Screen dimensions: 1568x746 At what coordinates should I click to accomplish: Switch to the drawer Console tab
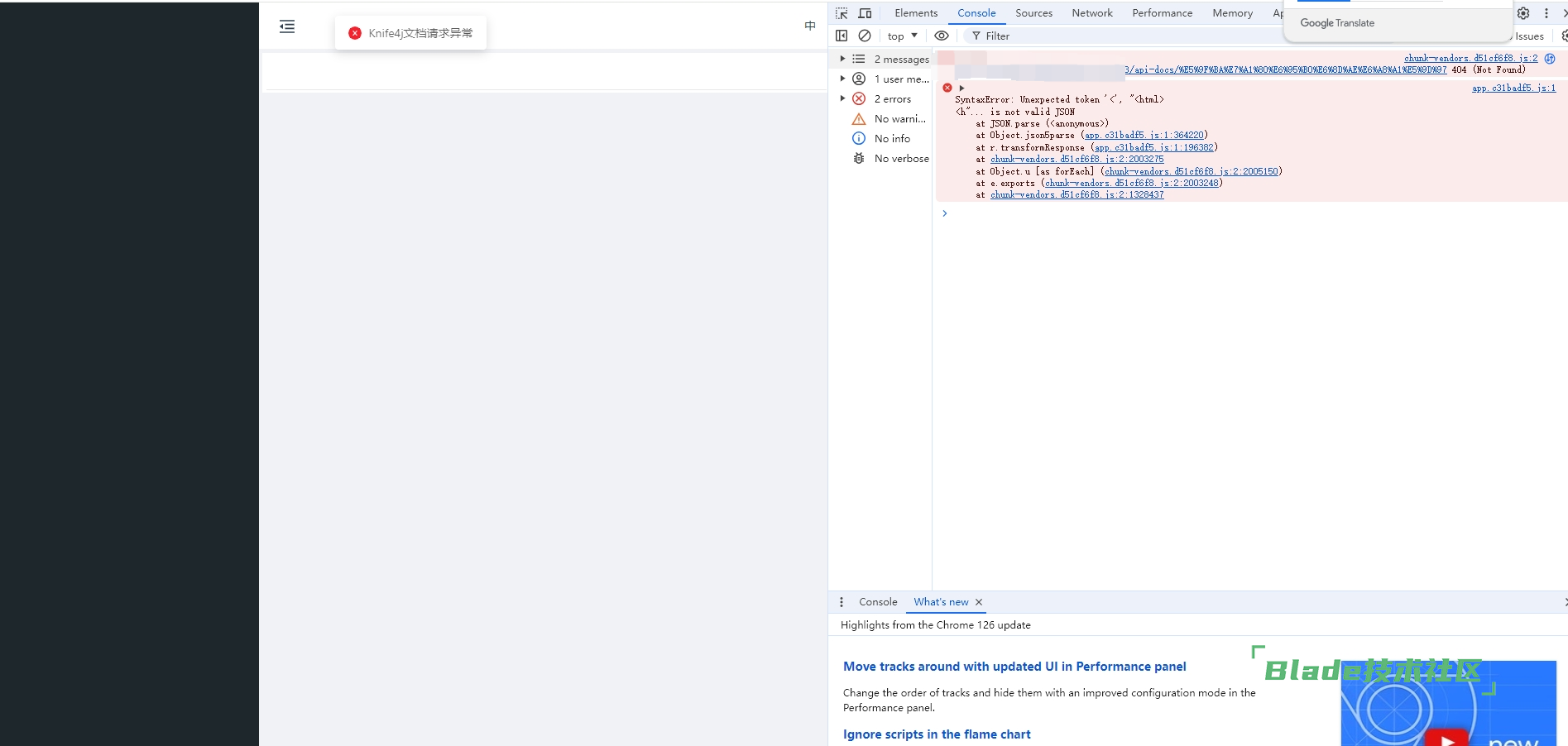878,602
